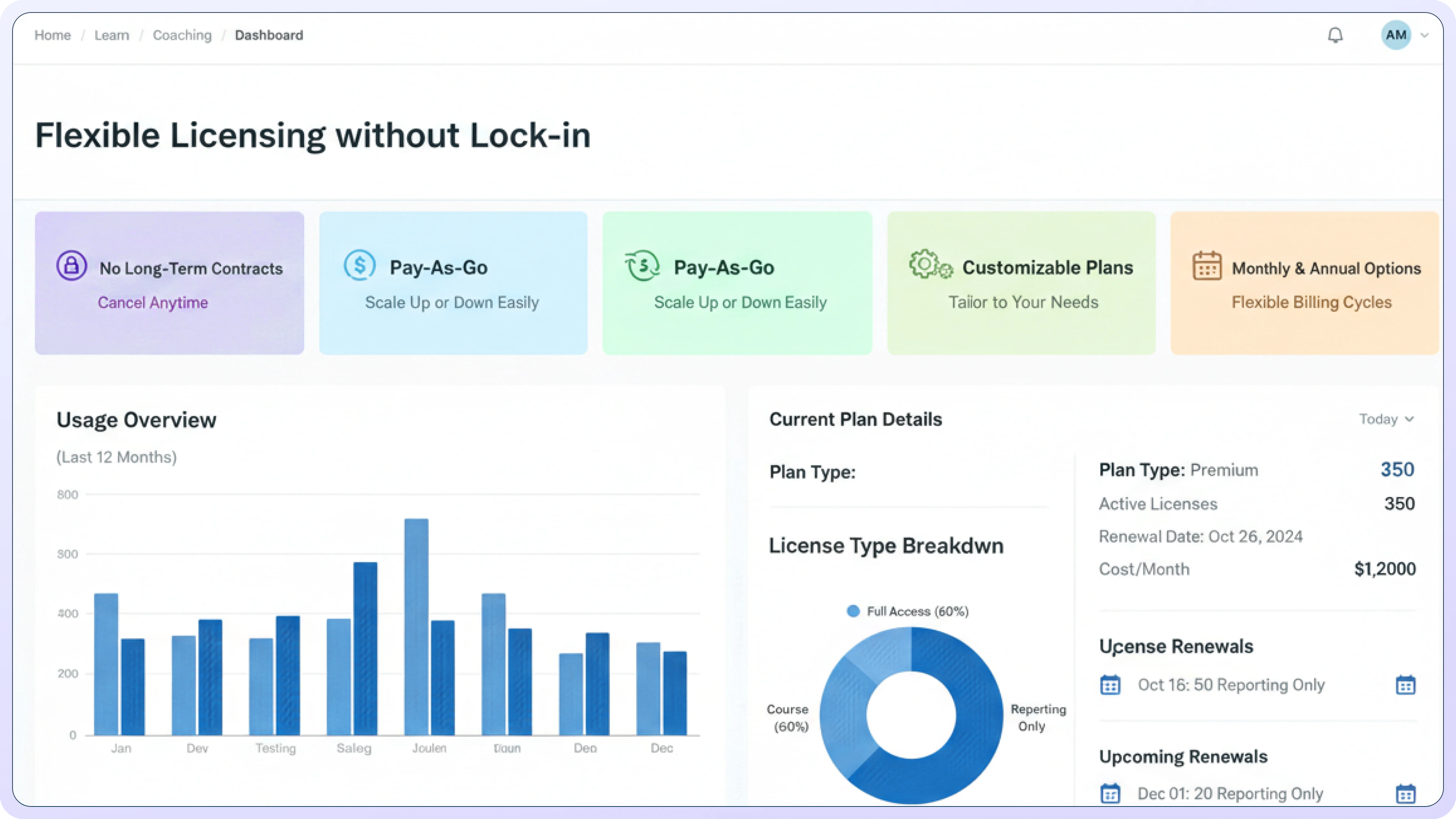The height and width of the screenshot is (819, 1456).
Task: Click the notification bell icon
Action: click(x=1335, y=35)
